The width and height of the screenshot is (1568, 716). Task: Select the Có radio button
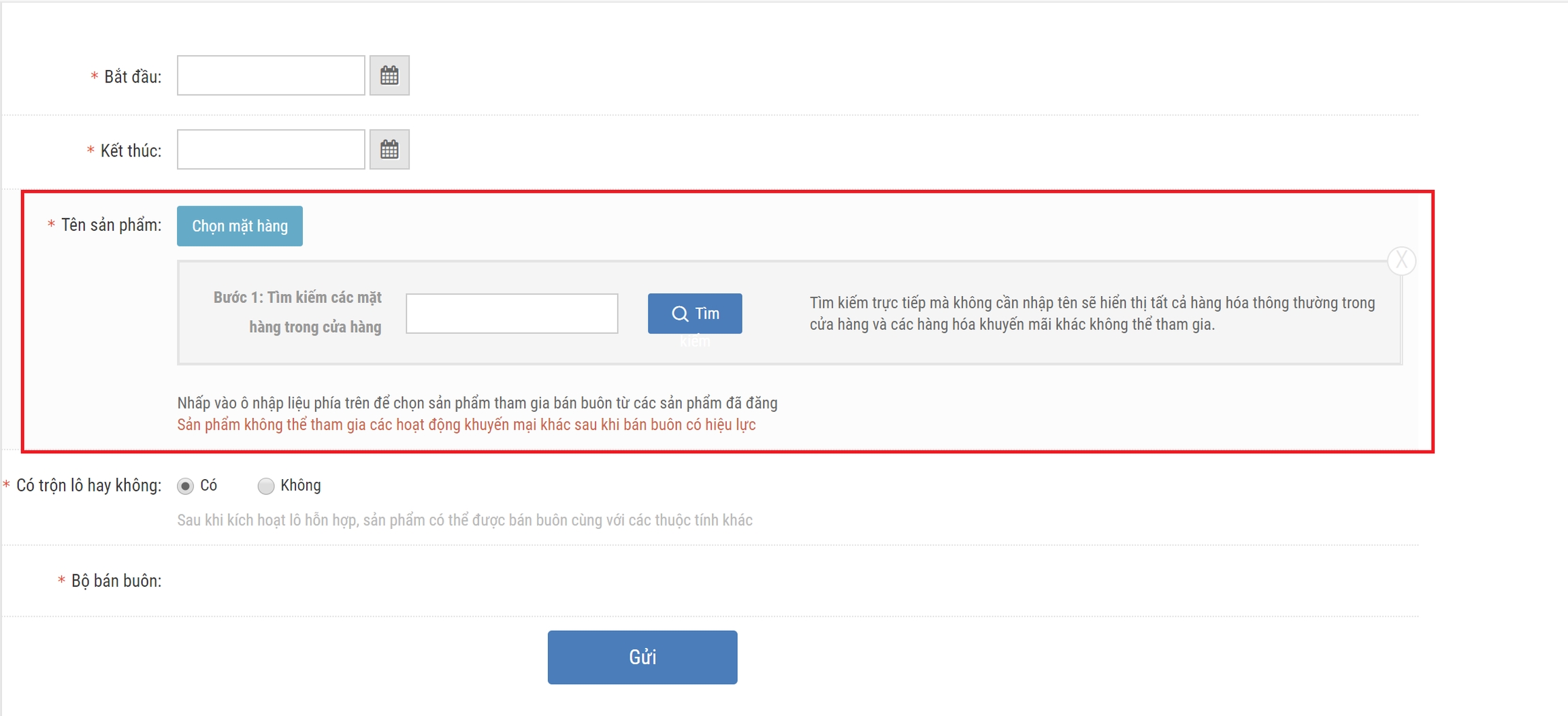pyautogui.click(x=185, y=486)
